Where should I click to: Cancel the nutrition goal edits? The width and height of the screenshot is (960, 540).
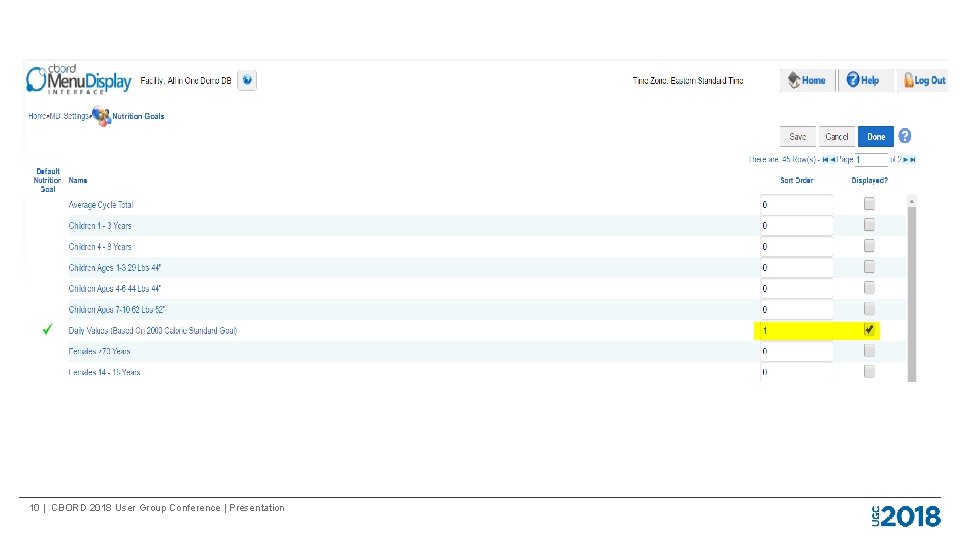(x=836, y=137)
